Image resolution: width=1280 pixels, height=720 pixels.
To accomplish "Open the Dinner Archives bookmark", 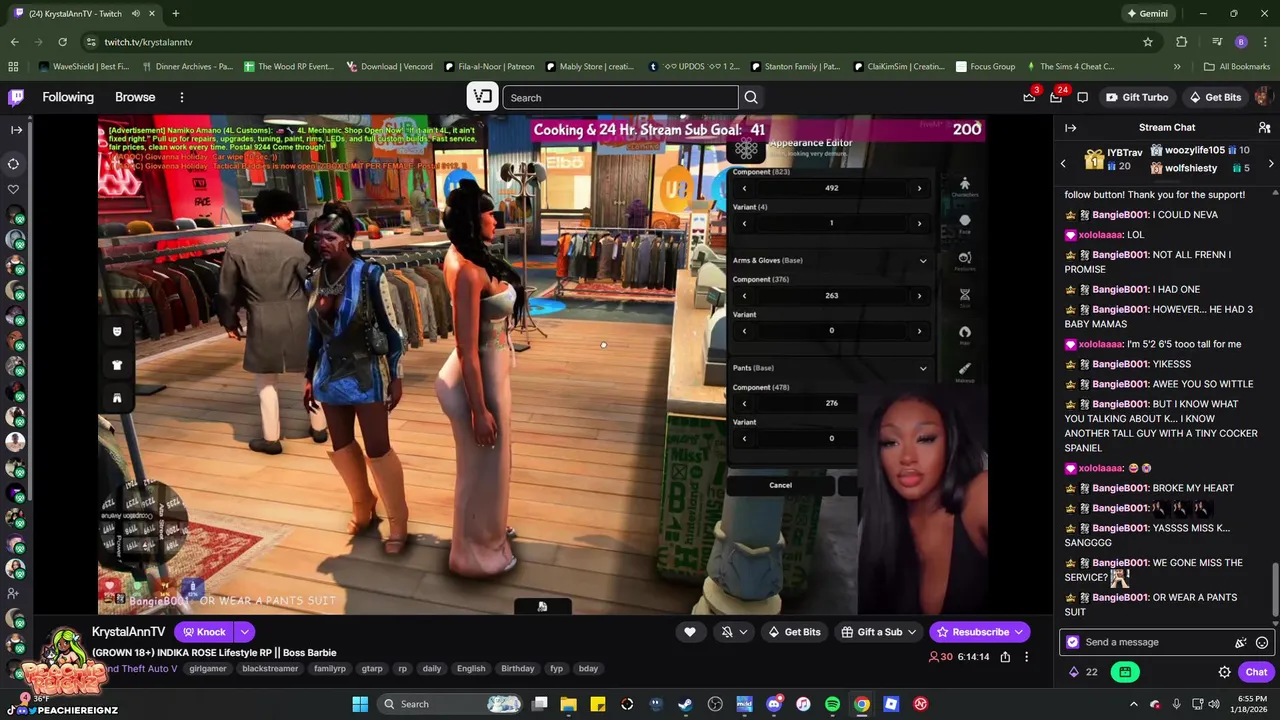I will 187,67.
